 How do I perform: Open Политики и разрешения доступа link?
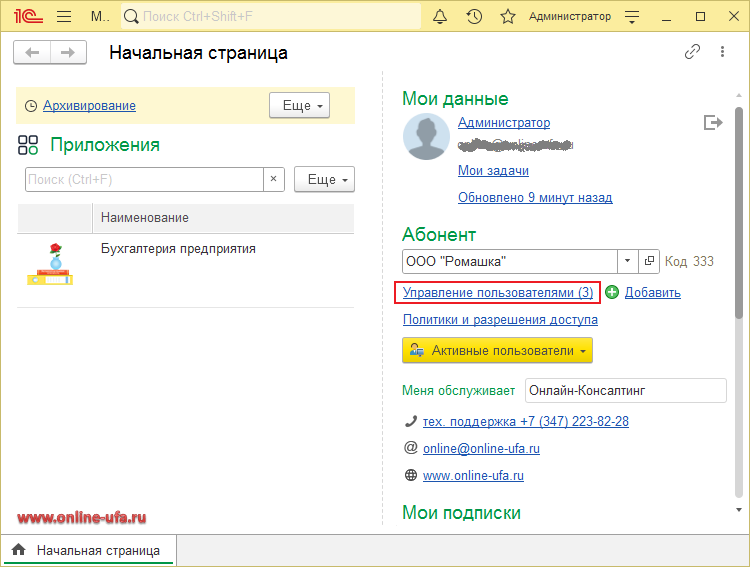[x=500, y=320]
